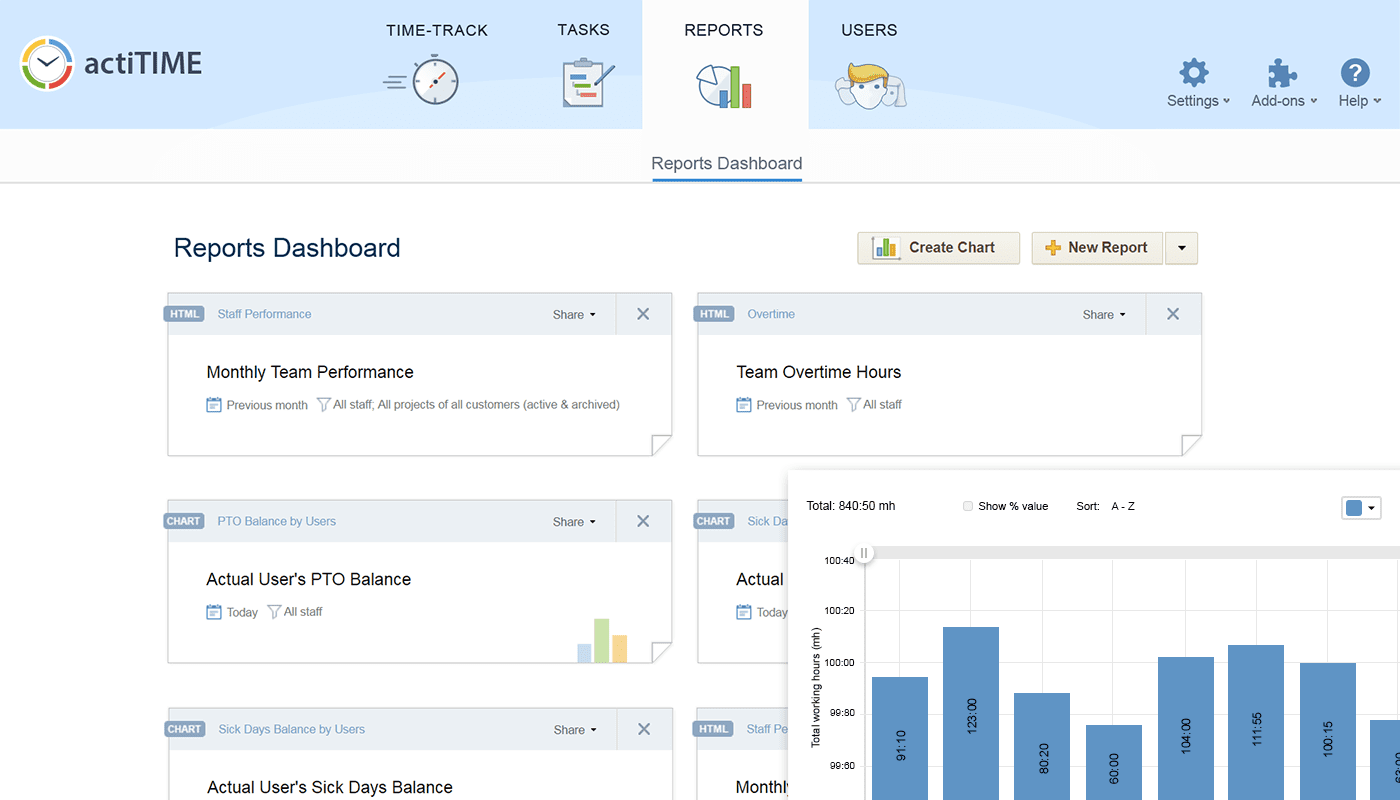Switch to USERS tab
1400x800 pixels.
tap(869, 30)
